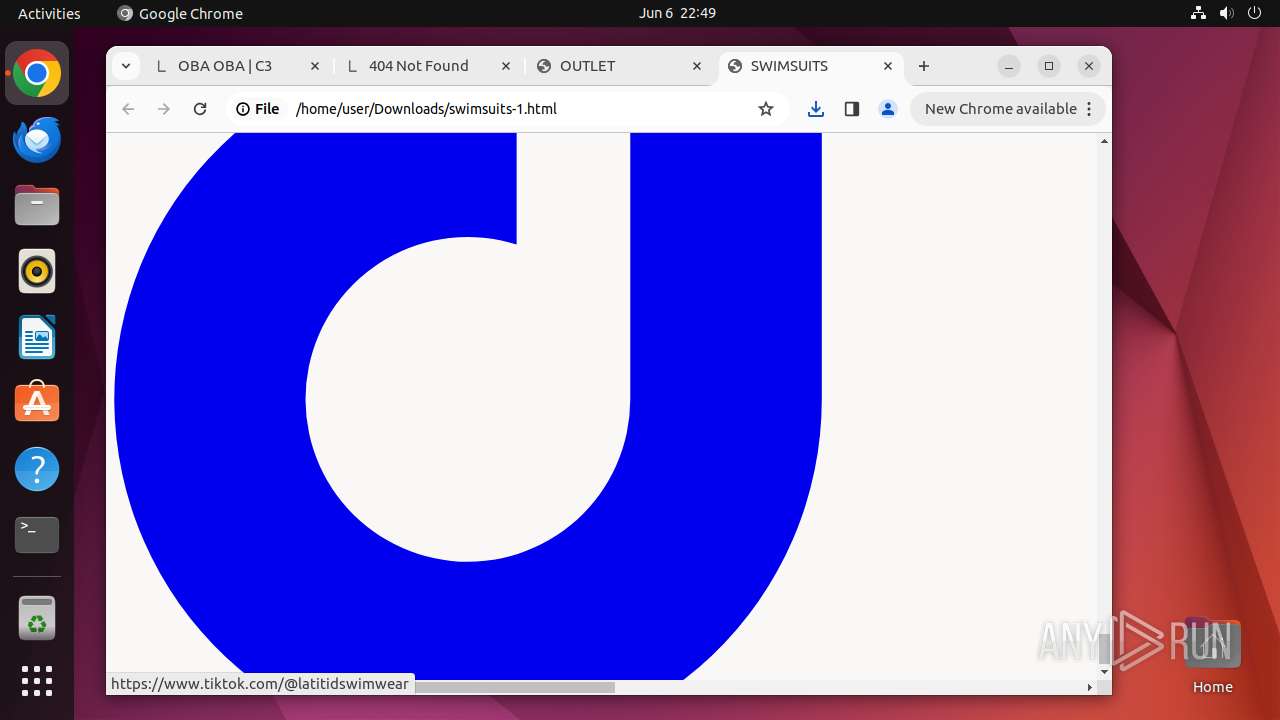The width and height of the screenshot is (1280, 720).
Task: Open the volume tray icon
Action: pyautogui.click(x=1226, y=13)
